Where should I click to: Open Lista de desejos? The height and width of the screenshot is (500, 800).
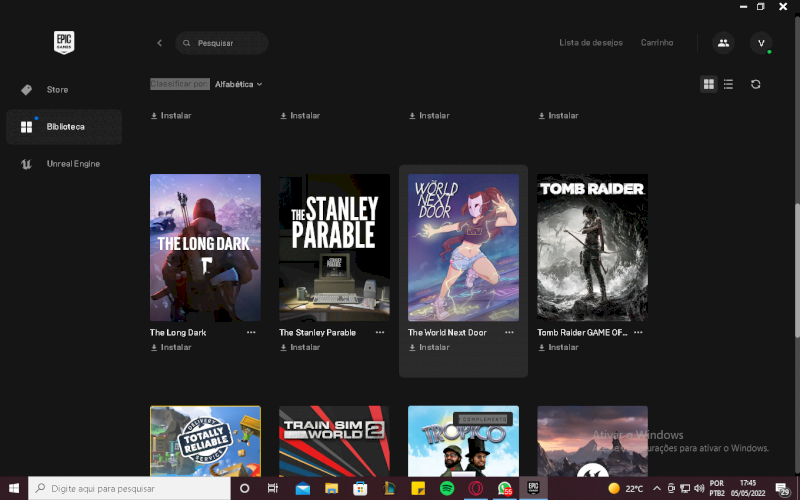[x=591, y=43]
